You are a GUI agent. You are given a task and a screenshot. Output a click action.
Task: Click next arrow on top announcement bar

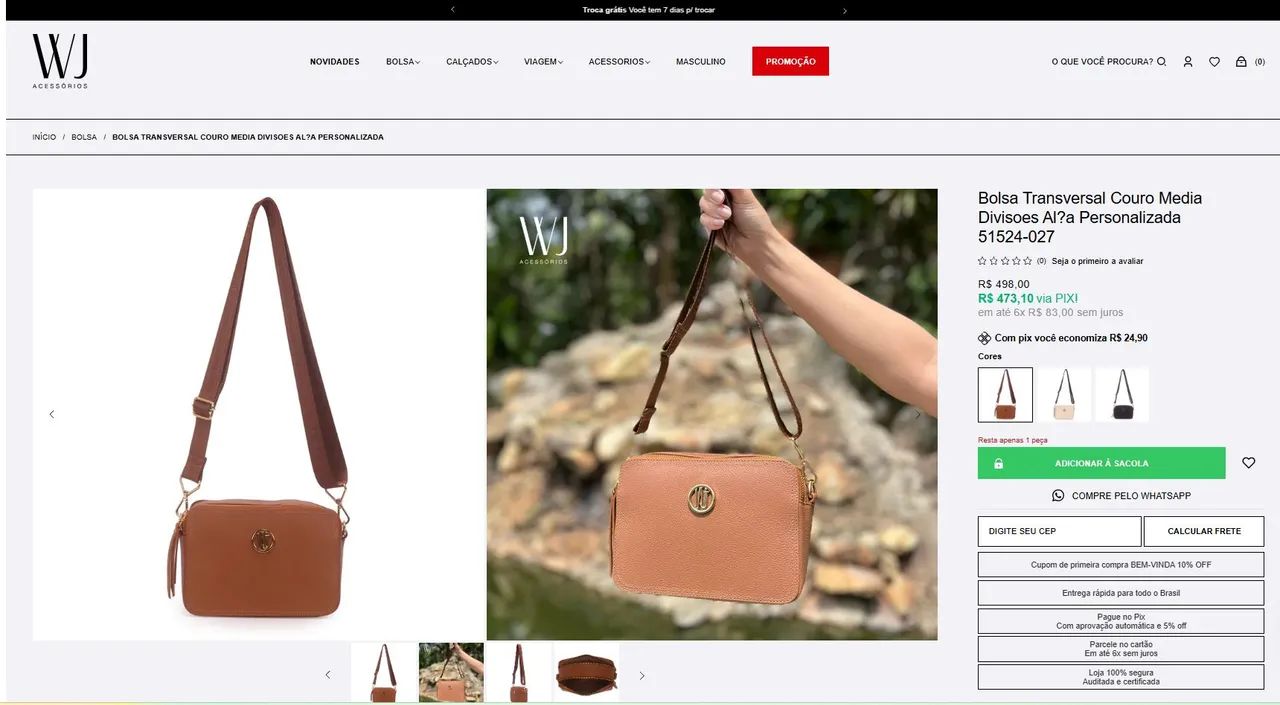[845, 10]
